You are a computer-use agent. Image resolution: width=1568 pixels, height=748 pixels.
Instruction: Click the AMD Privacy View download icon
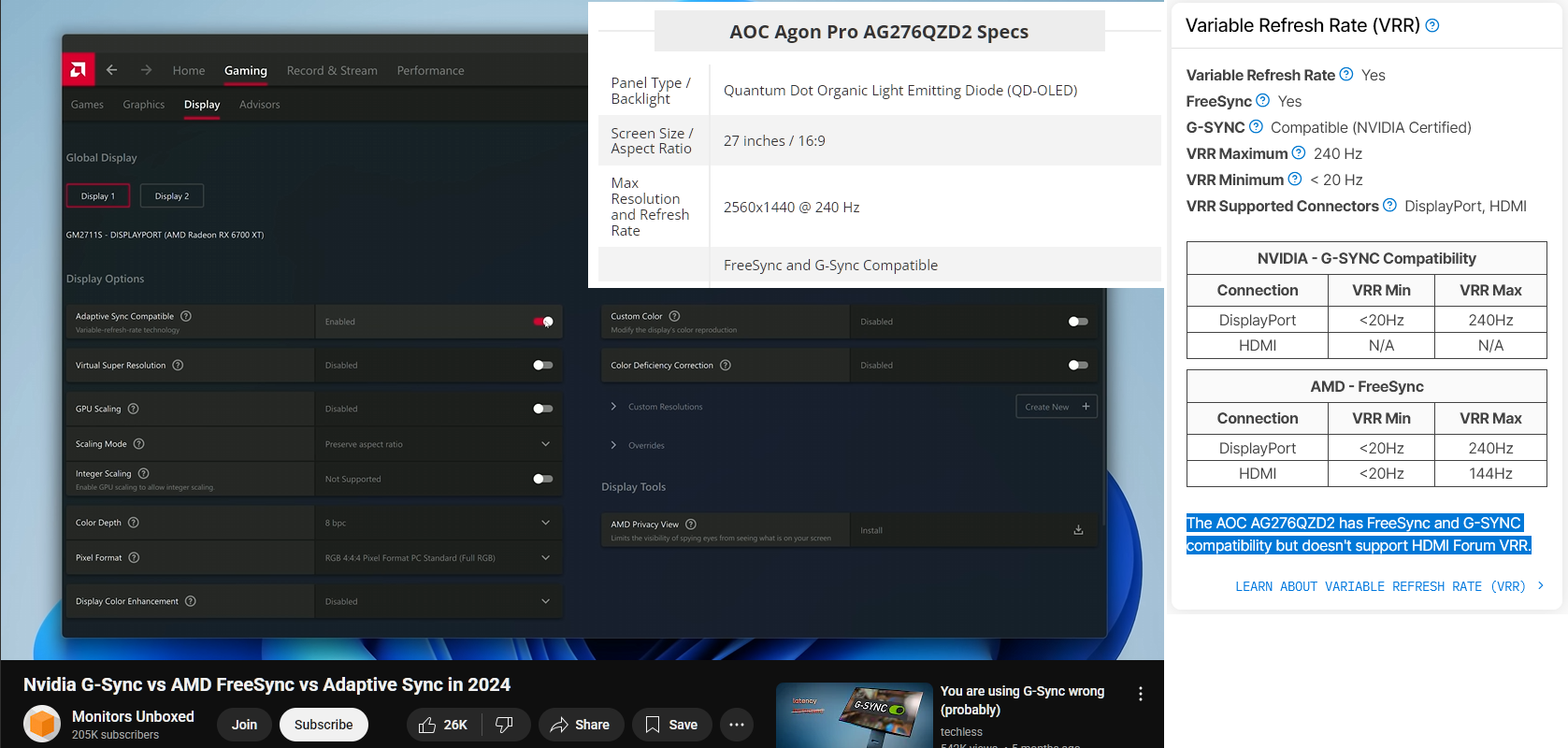click(x=1078, y=530)
